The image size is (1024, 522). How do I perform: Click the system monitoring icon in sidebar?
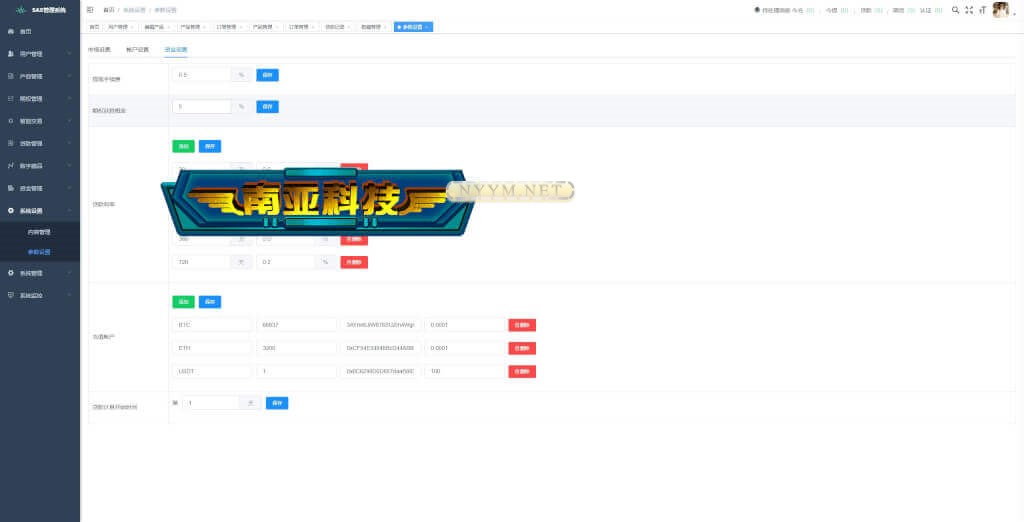point(11,295)
